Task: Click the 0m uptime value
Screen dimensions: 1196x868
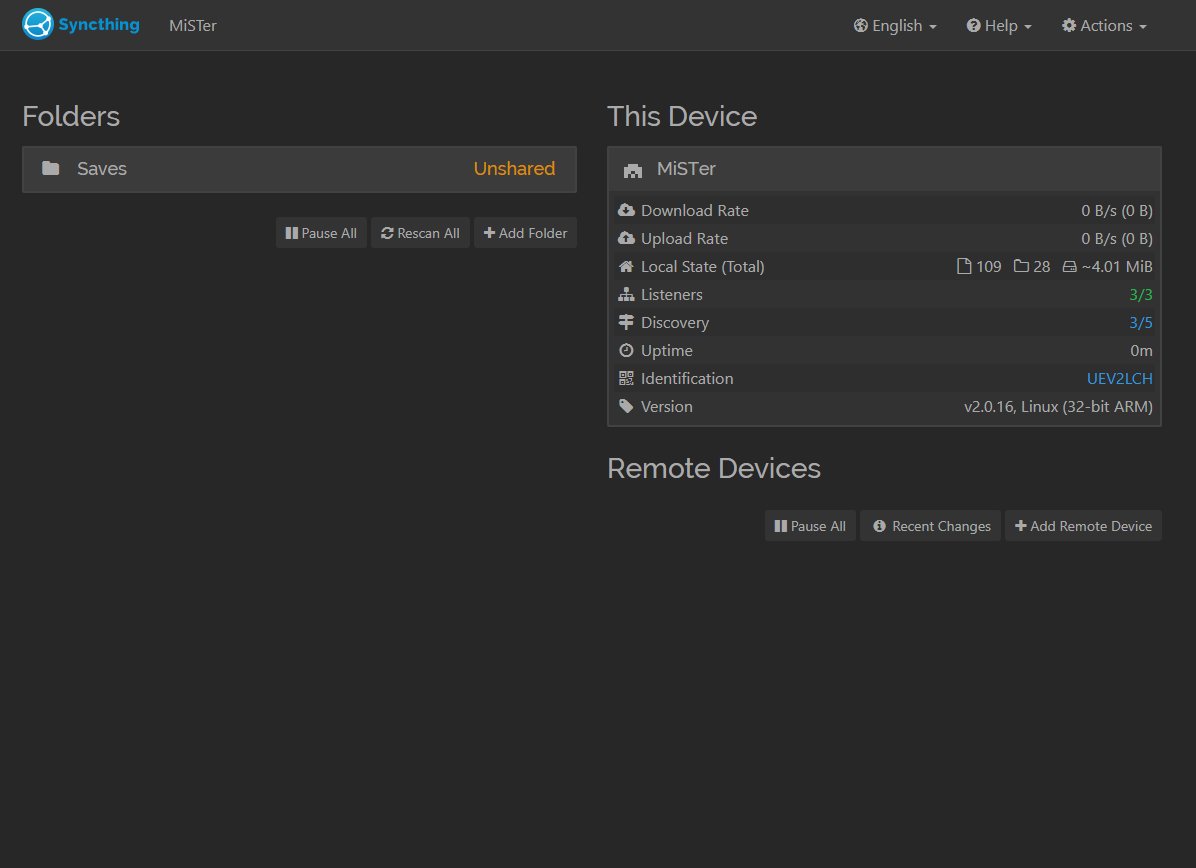Action: 1141,350
